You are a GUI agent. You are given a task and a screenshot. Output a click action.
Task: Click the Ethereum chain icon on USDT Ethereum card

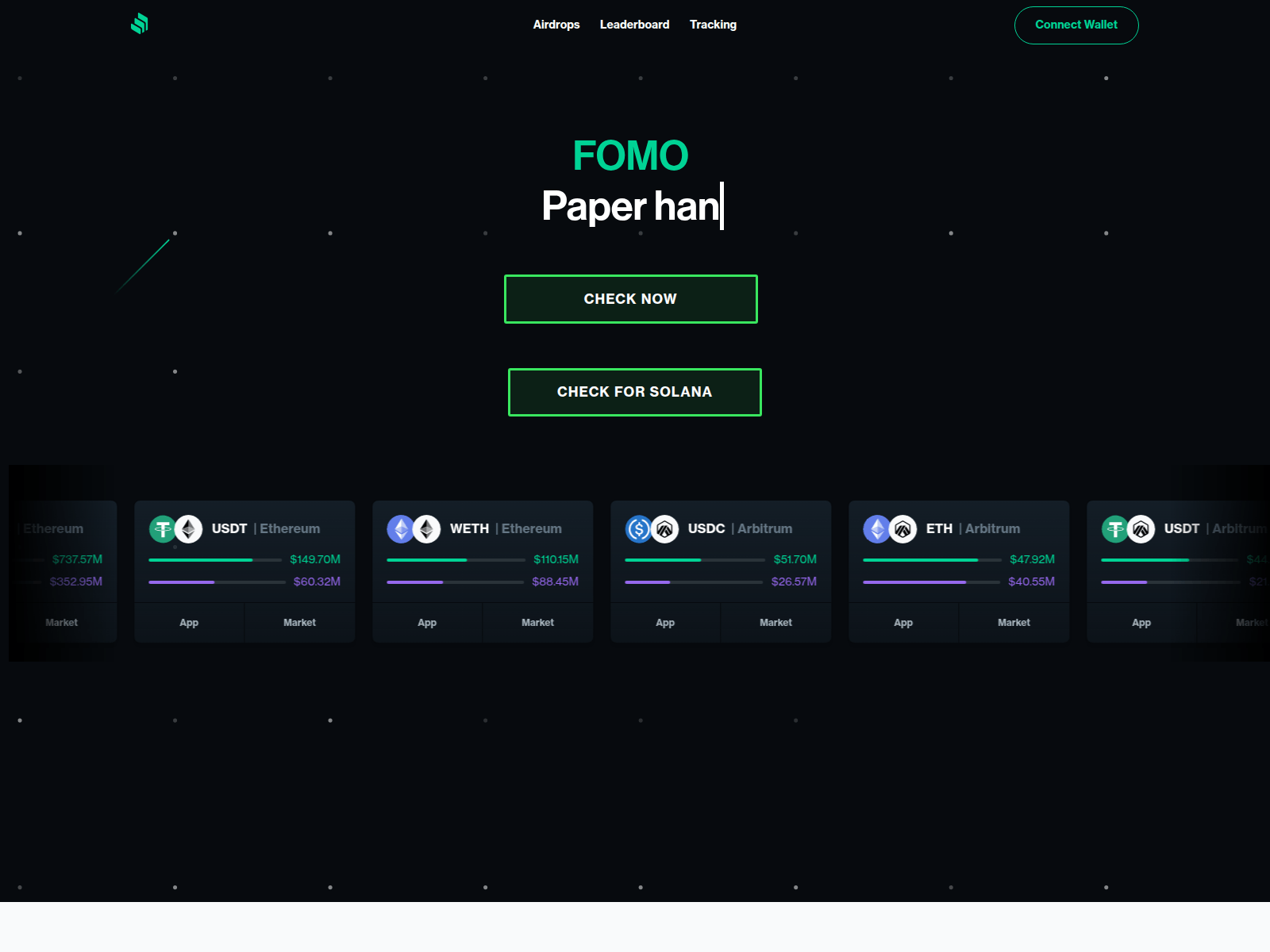tap(188, 529)
